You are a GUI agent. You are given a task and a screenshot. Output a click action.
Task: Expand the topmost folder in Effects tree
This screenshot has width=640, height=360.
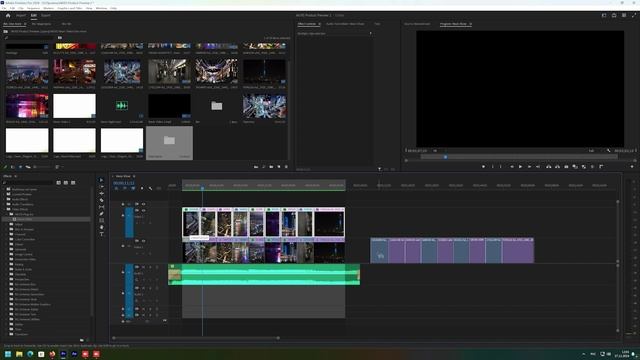[x=5, y=189]
